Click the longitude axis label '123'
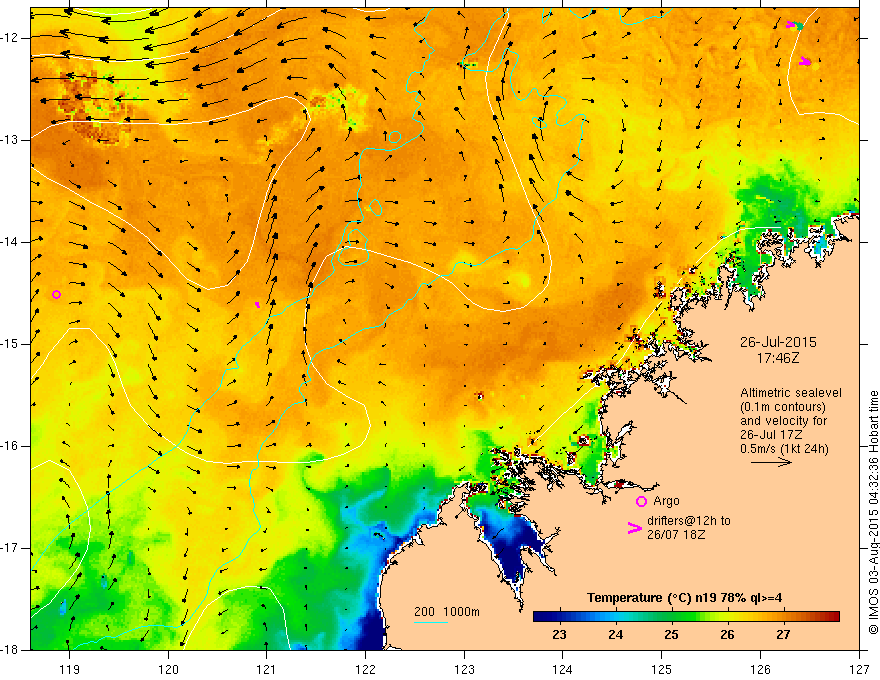This screenshot has width=880, height=680. pyautogui.click(x=464, y=669)
